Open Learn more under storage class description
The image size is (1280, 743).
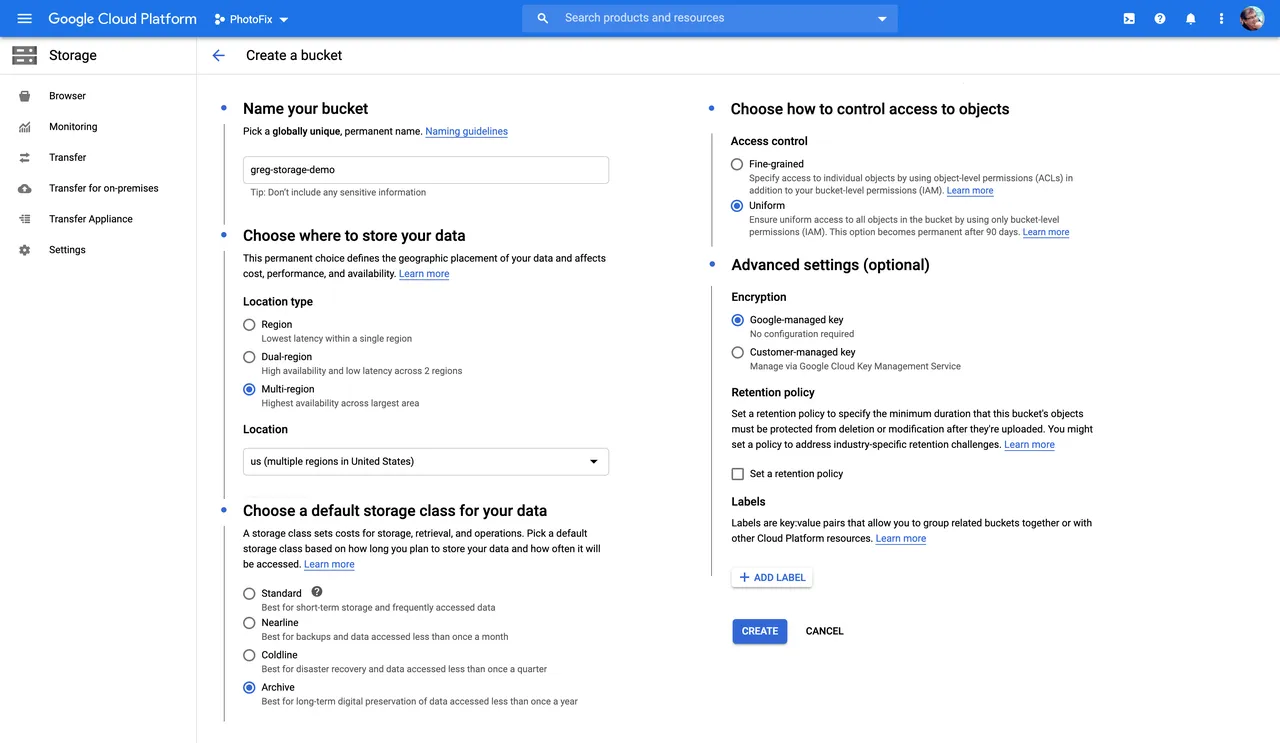(329, 564)
